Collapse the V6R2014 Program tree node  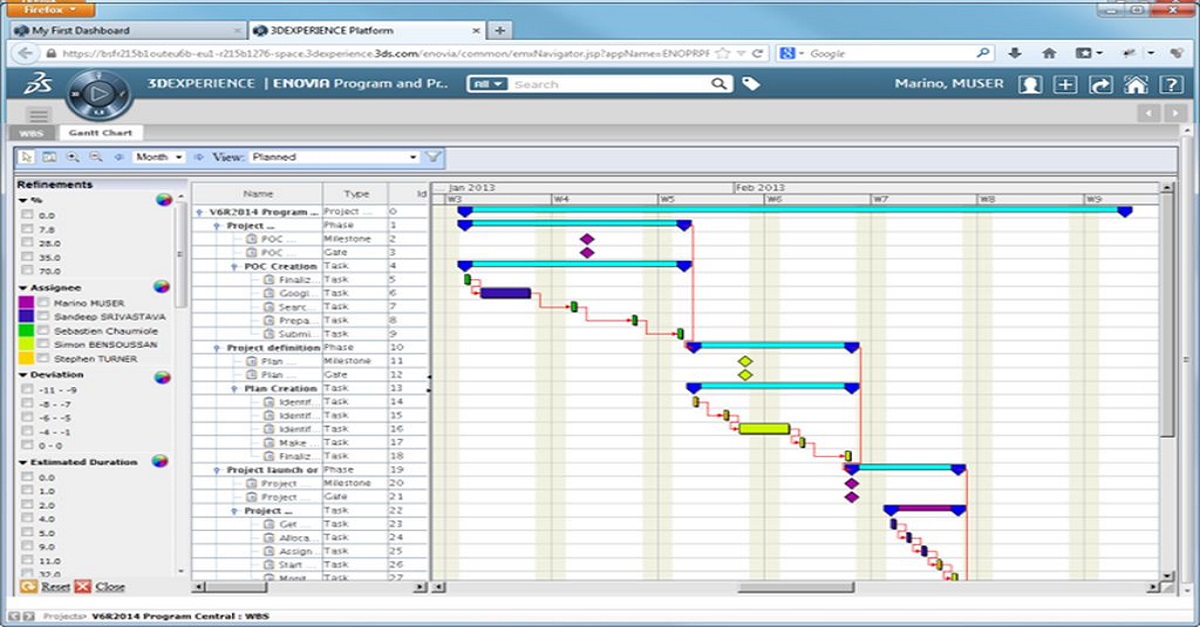pos(200,212)
